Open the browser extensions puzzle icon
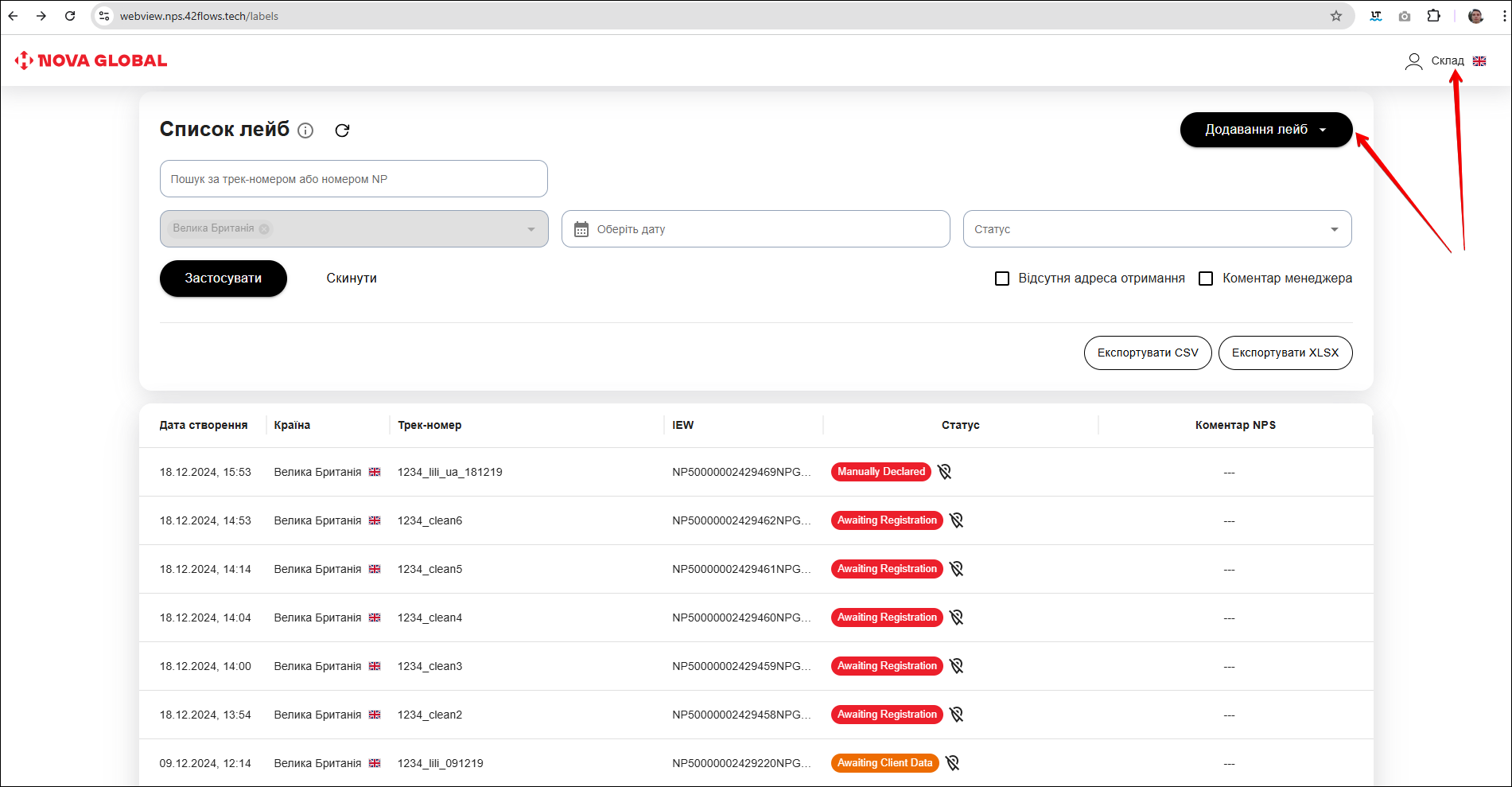Screen dimensions: 1512x787 [x=1433, y=16]
